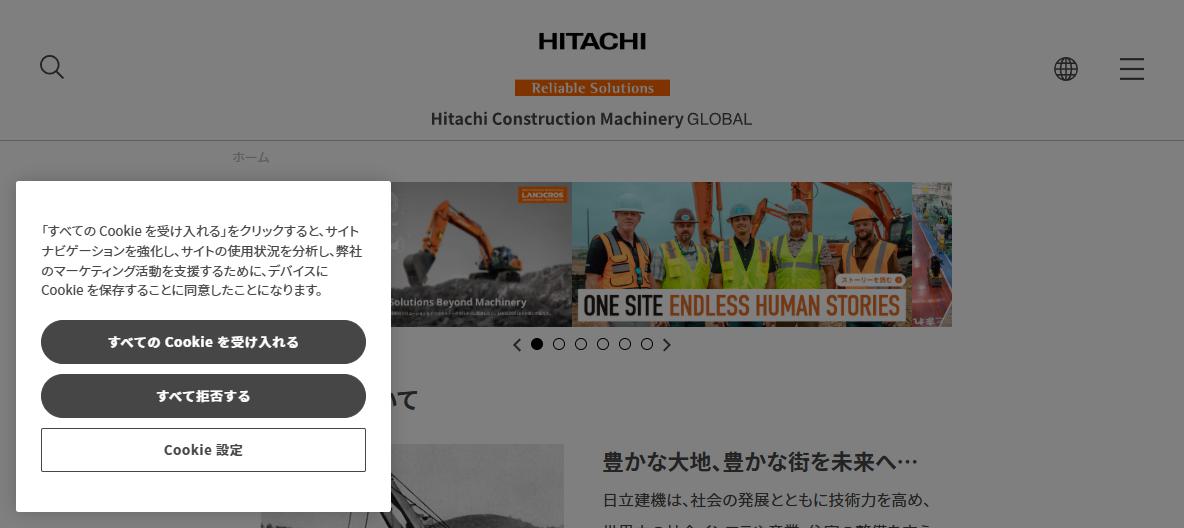Select the second carousel dot

pos(559,344)
